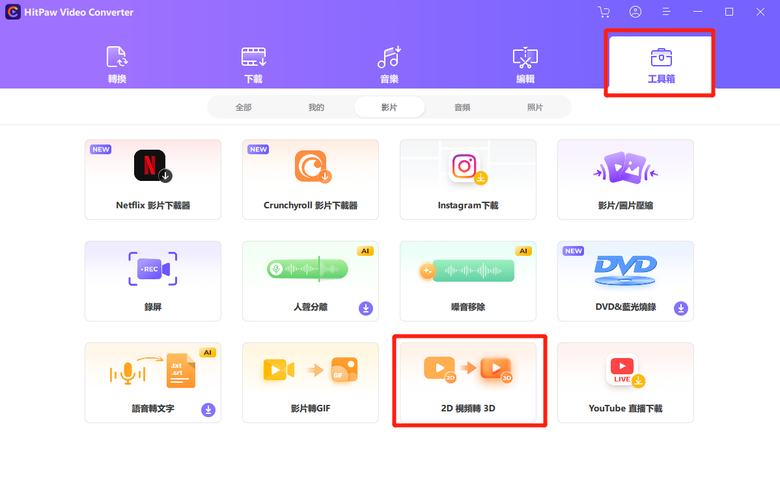Viewport: 780px width, 481px height.
Task: Switch to the 轉換 (Convert) tab
Action: (x=117, y=65)
